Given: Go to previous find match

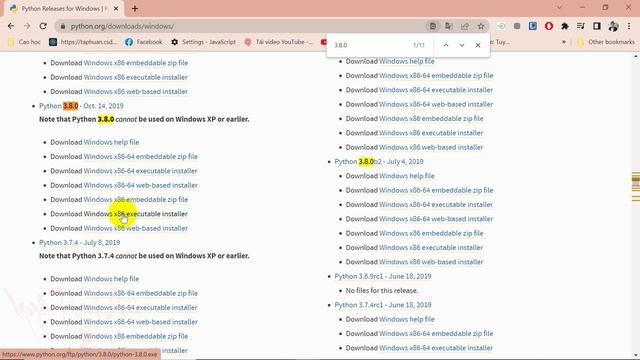Looking at the screenshot, I should (446, 45).
